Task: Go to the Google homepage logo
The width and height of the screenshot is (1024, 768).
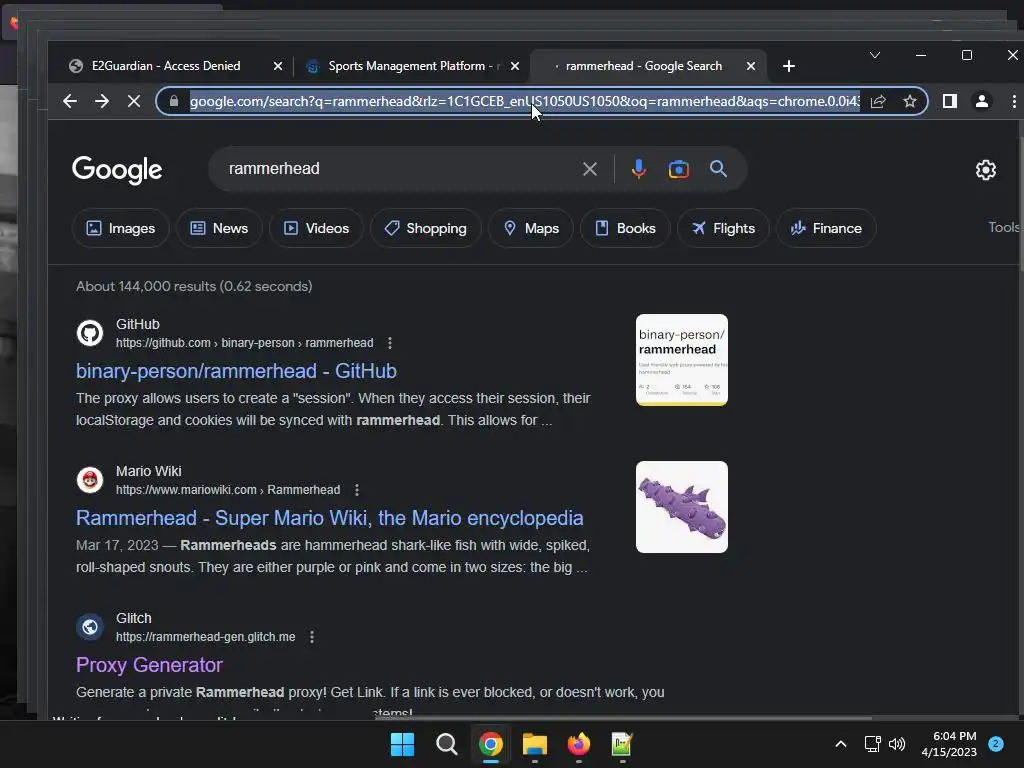Action: [117, 170]
